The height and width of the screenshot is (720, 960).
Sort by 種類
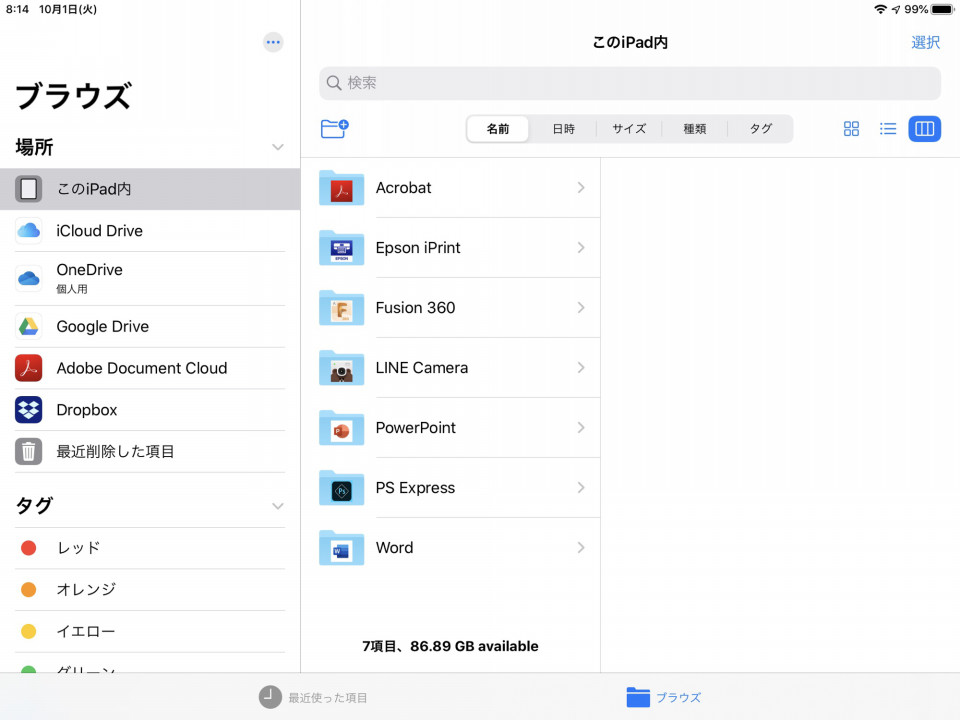694,129
